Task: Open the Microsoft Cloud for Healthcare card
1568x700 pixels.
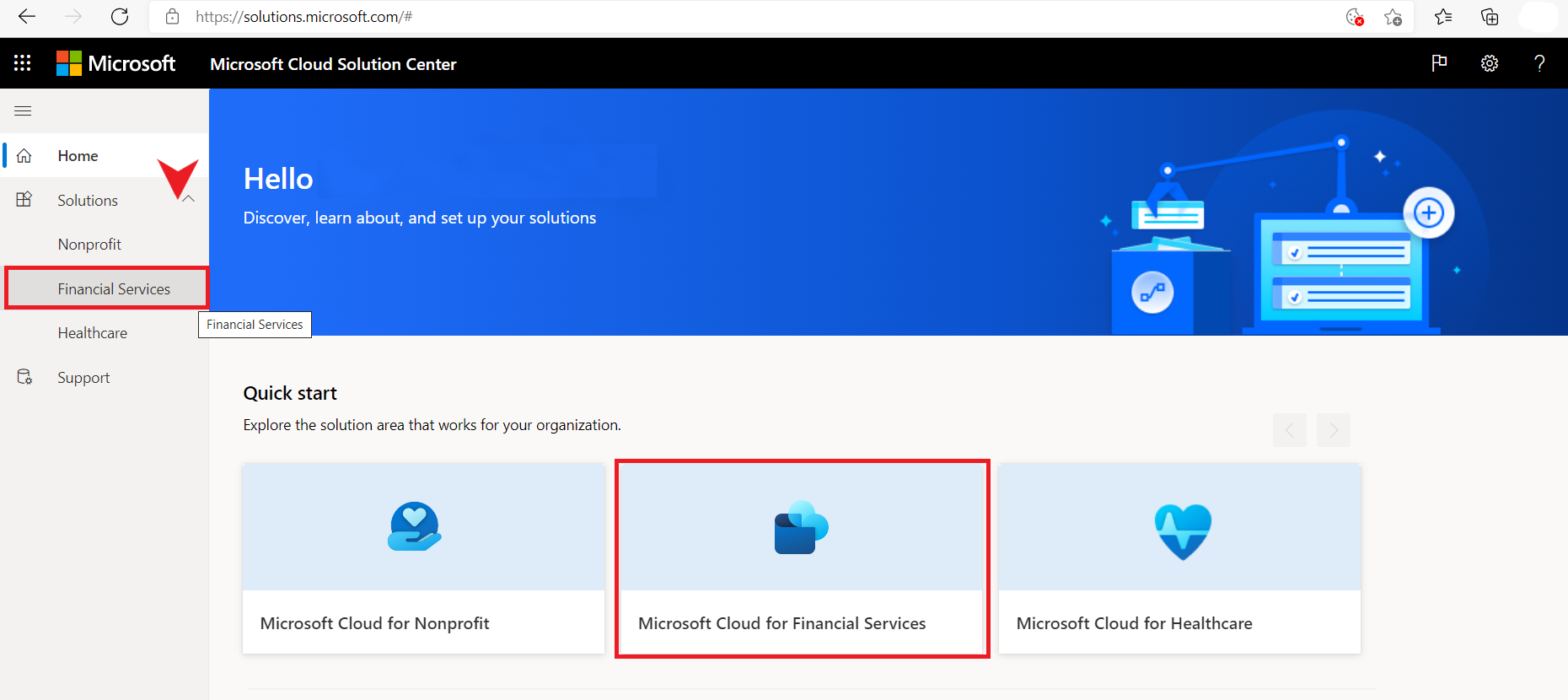Action: 1179,558
